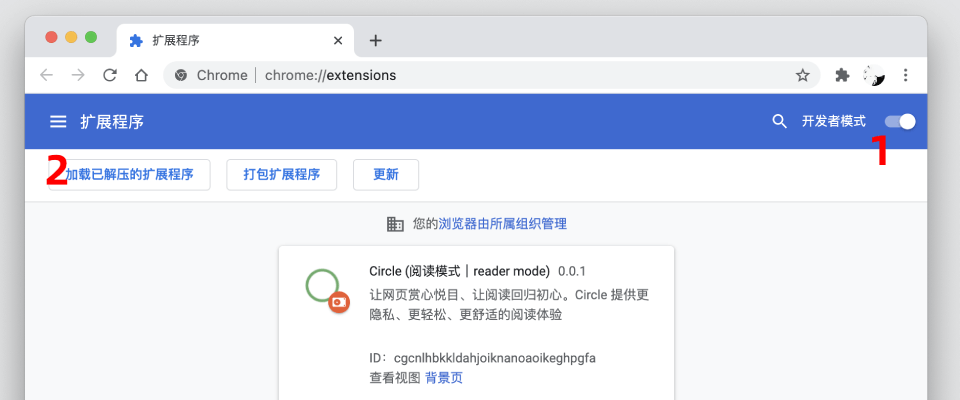Click the extension ID text cgcnlhbkkldahjoiknanoaoikeghpgfa
Screen dimensions: 960x400
coord(495,357)
